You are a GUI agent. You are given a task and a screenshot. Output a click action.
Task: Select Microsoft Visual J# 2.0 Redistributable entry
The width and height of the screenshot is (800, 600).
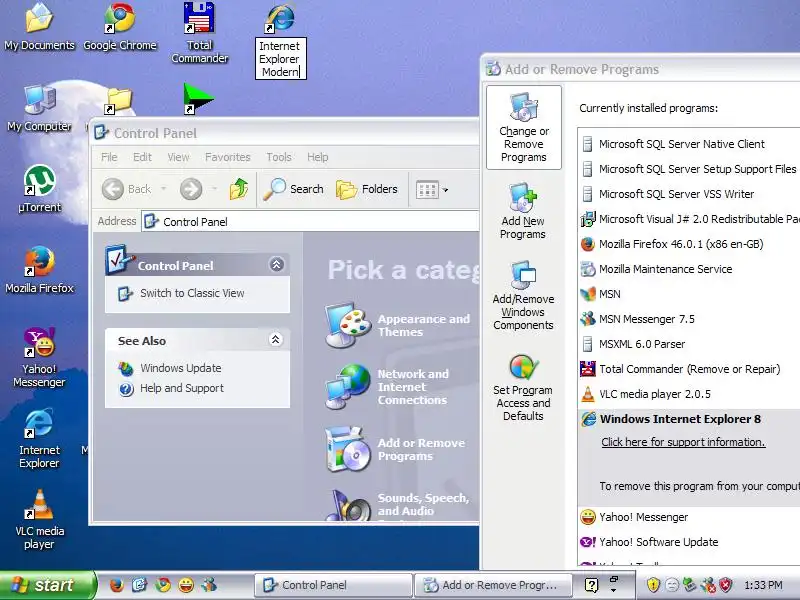690,219
